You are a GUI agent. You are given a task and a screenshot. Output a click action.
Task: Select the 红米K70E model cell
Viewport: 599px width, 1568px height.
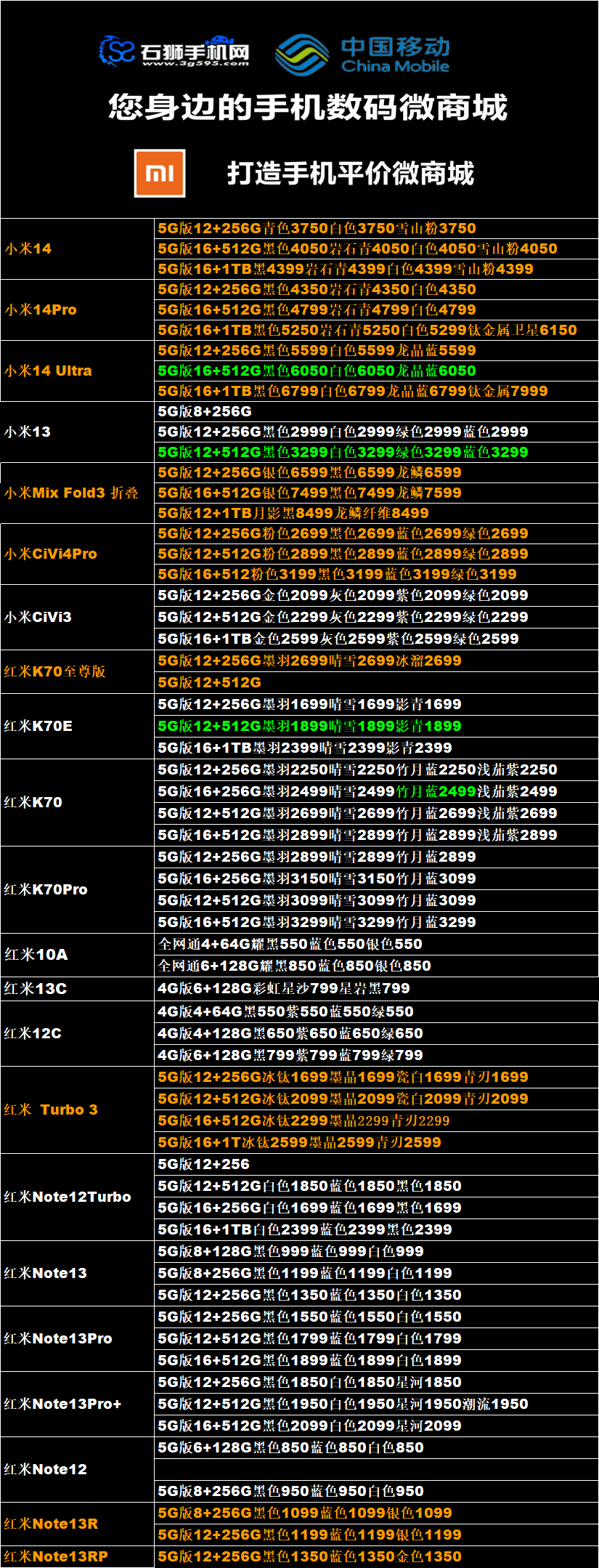[78, 726]
